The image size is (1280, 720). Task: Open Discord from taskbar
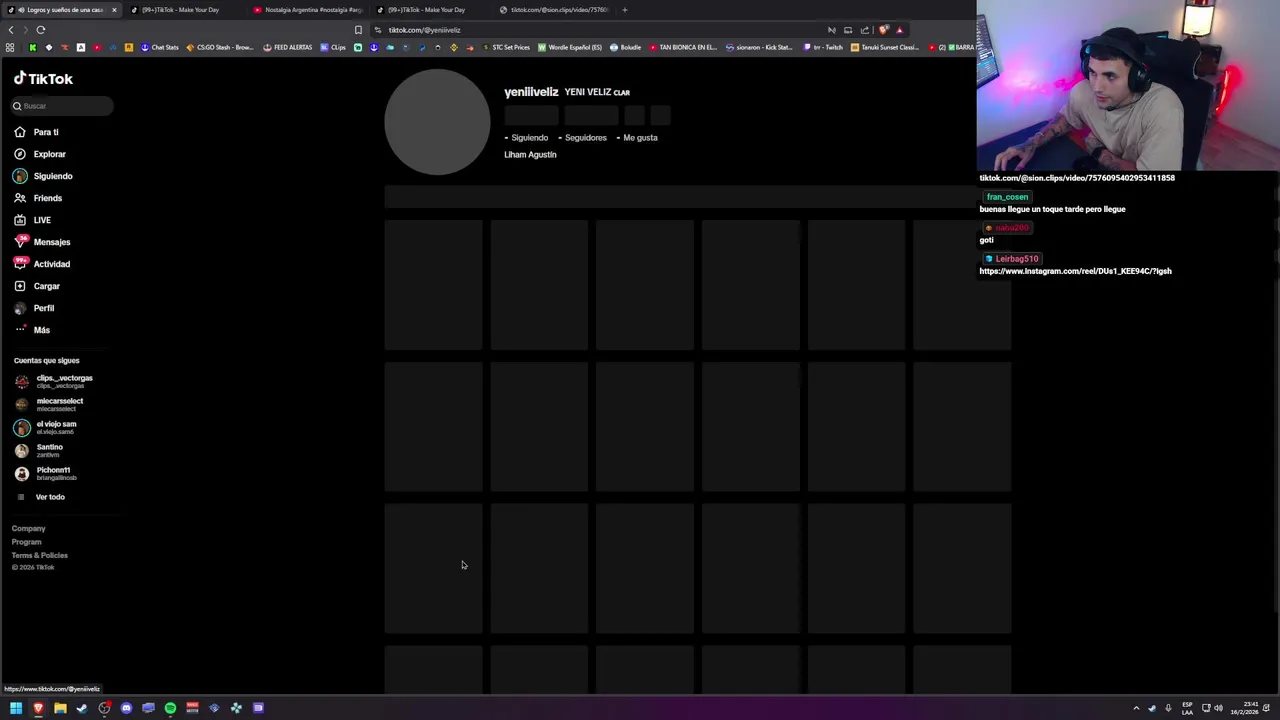tap(126, 708)
